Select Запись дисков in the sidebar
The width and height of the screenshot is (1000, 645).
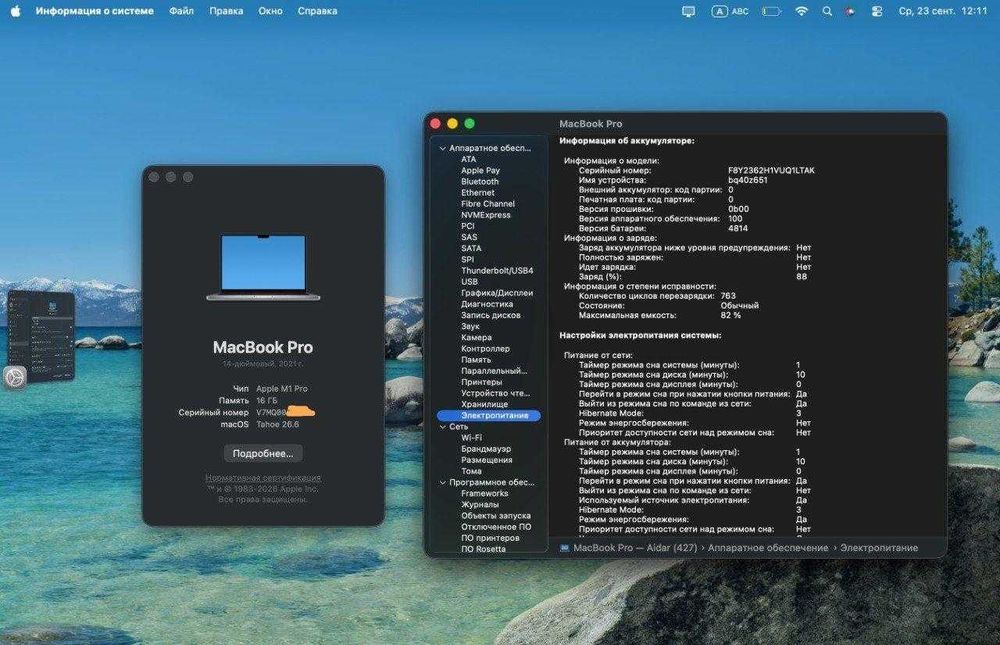tap(490, 315)
